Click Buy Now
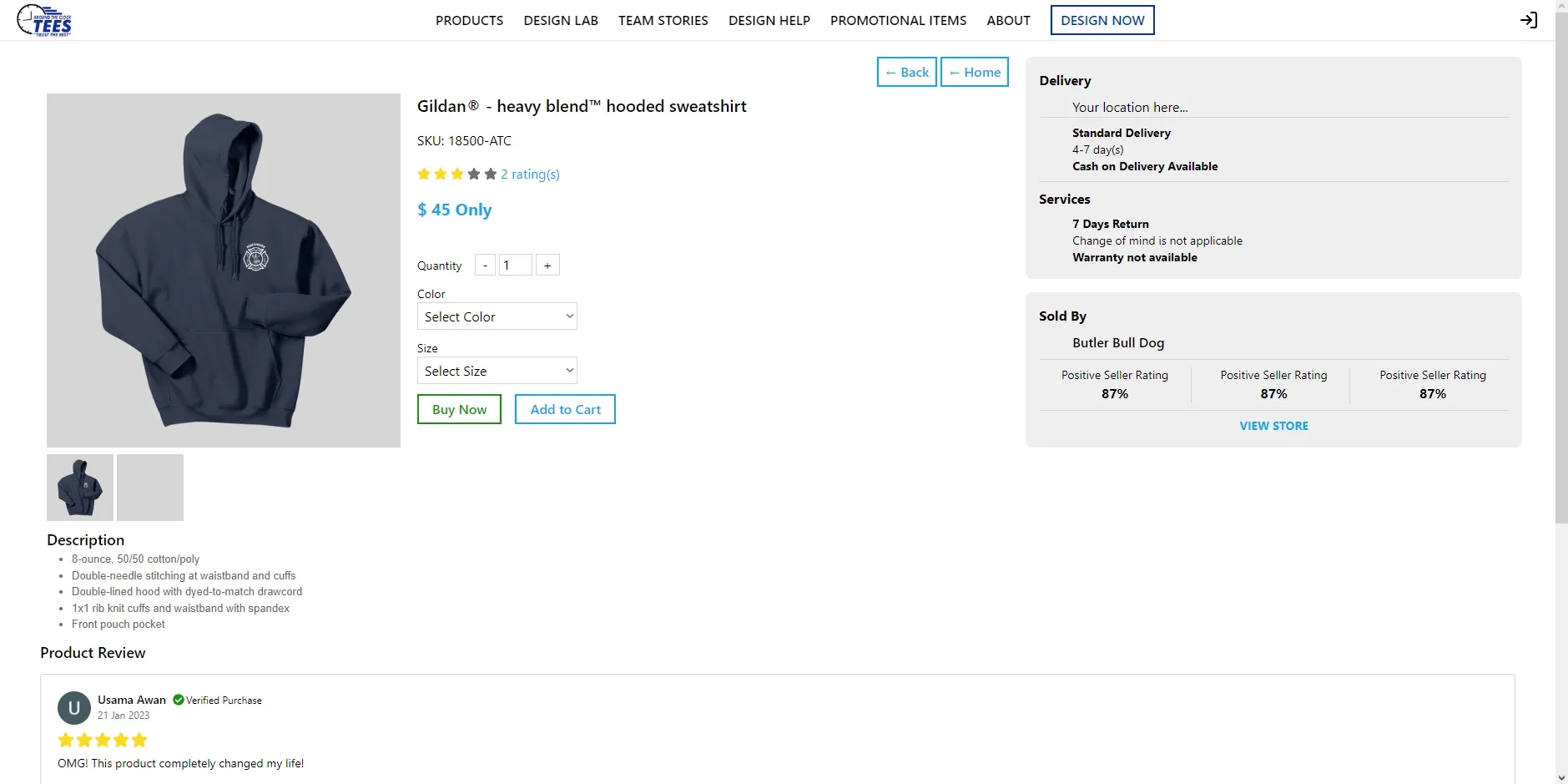The height and width of the screenshot is (784, 1568). 459,409
